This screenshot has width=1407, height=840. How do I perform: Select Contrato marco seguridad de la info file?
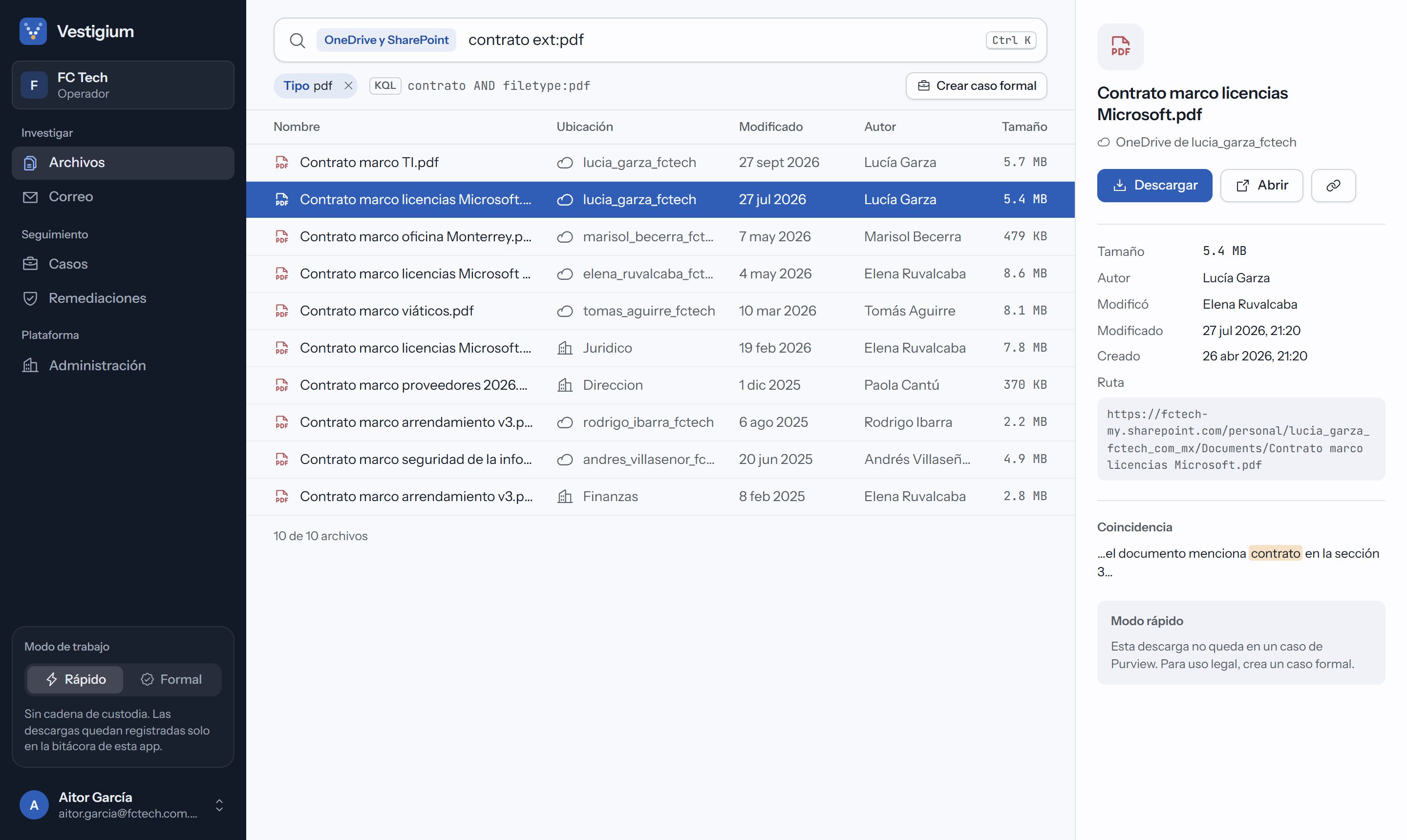[x=660, y=459]
